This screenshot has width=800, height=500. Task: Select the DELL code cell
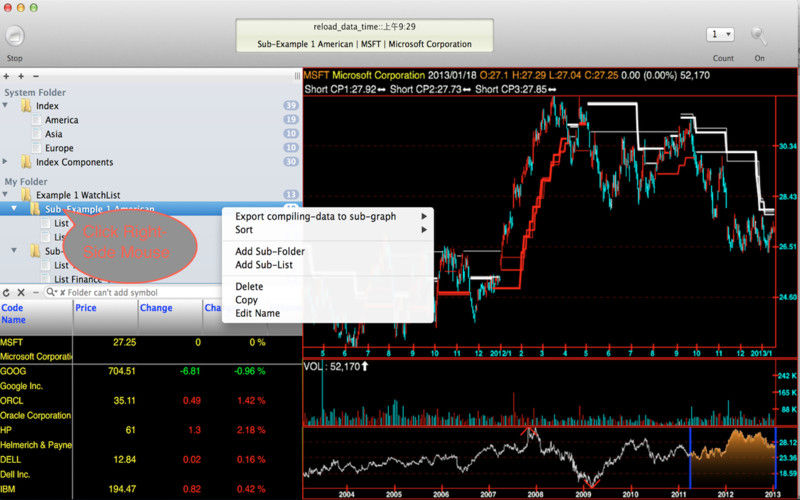[11, 460]
